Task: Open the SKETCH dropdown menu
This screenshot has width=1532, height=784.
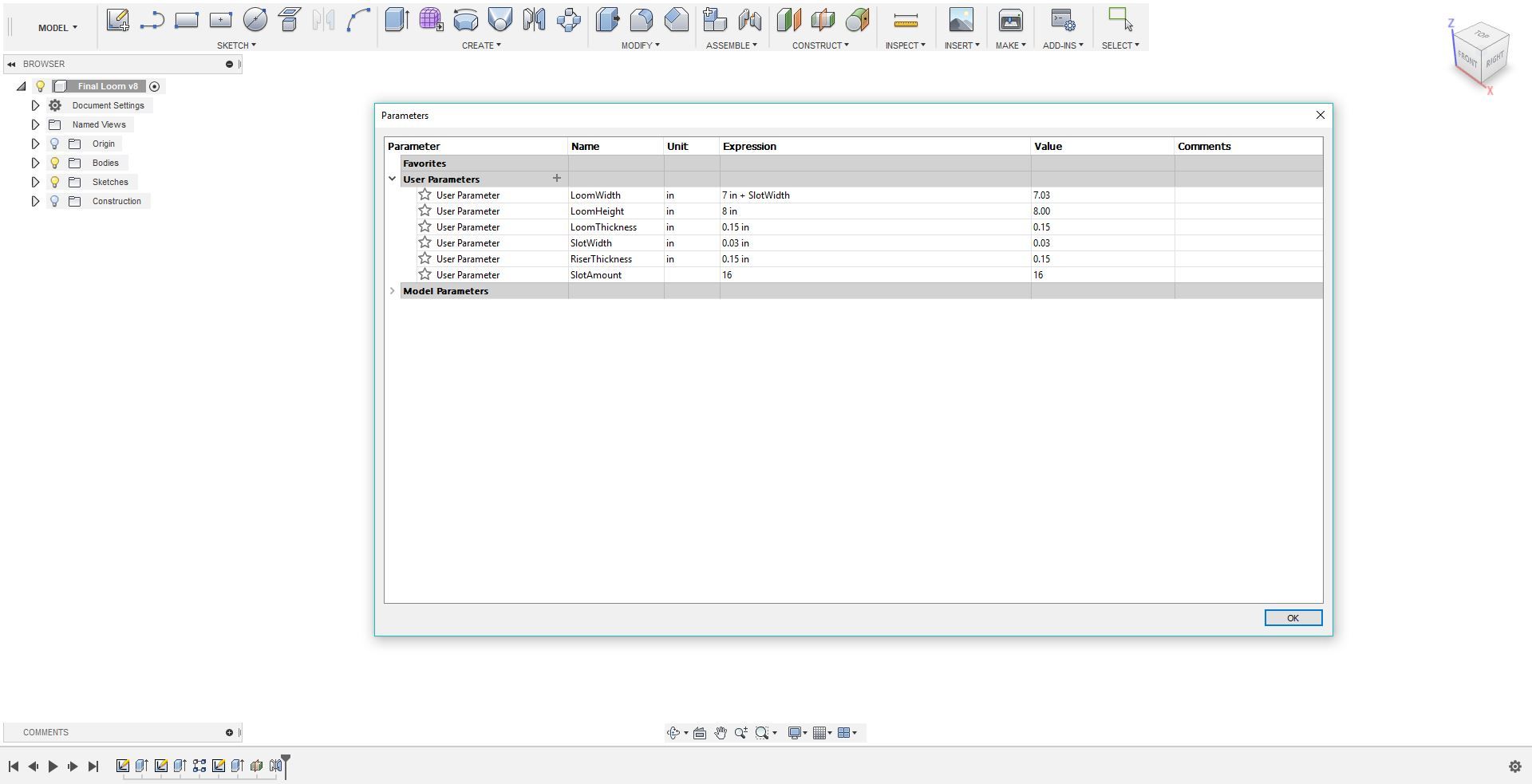Action: coord(236,45)
